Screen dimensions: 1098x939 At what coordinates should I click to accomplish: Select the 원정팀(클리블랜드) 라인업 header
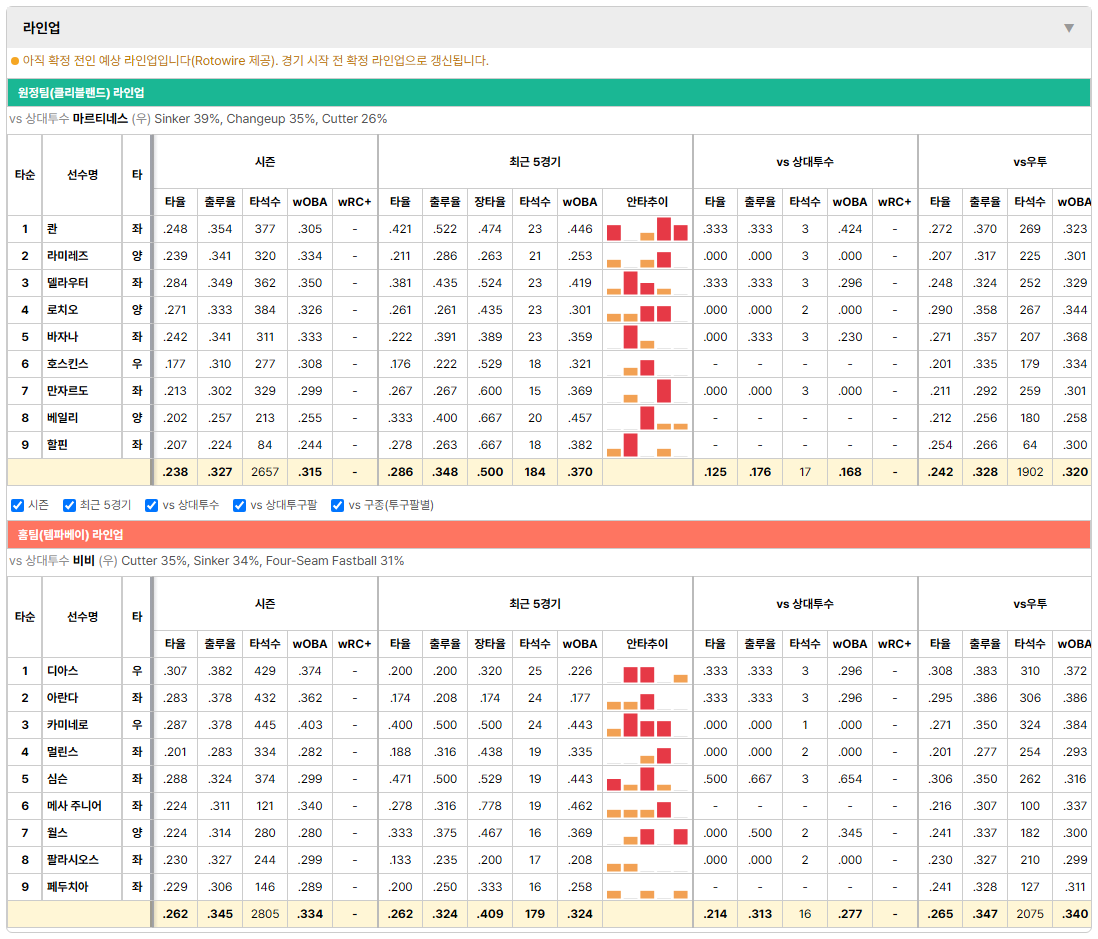(x=549, y=92)
